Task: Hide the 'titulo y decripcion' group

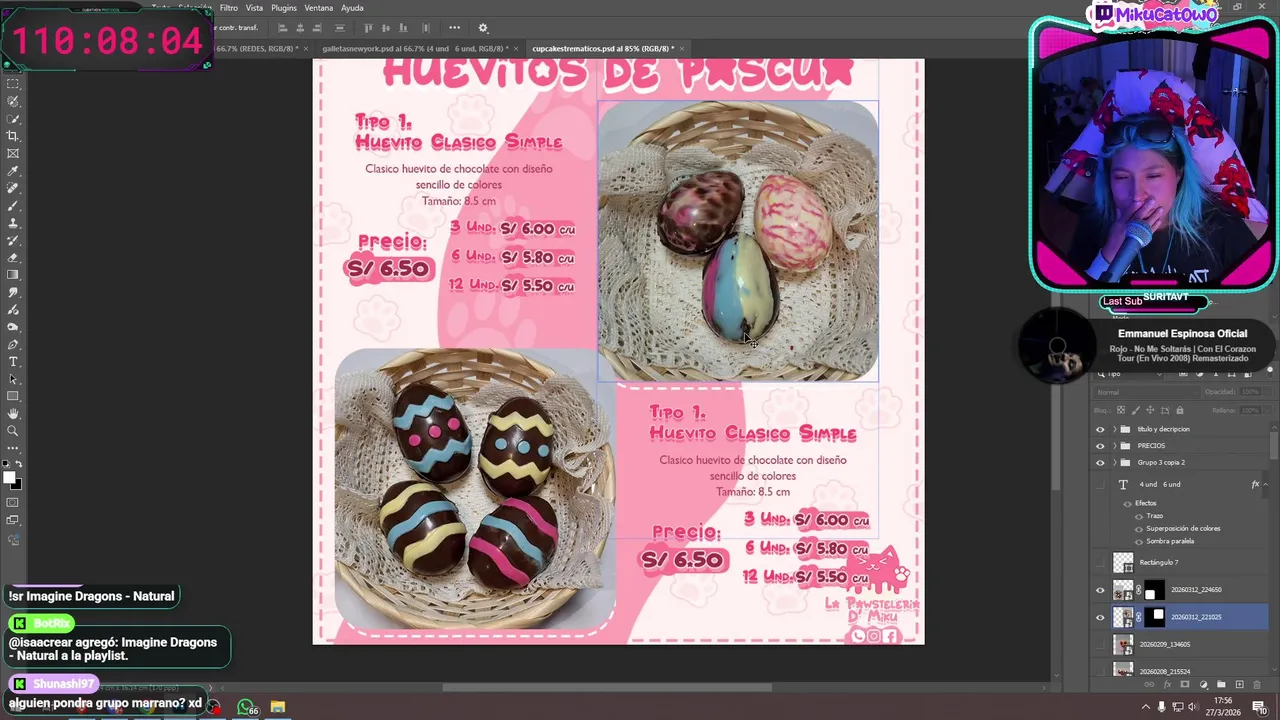Action: [x=1101, y=429]
